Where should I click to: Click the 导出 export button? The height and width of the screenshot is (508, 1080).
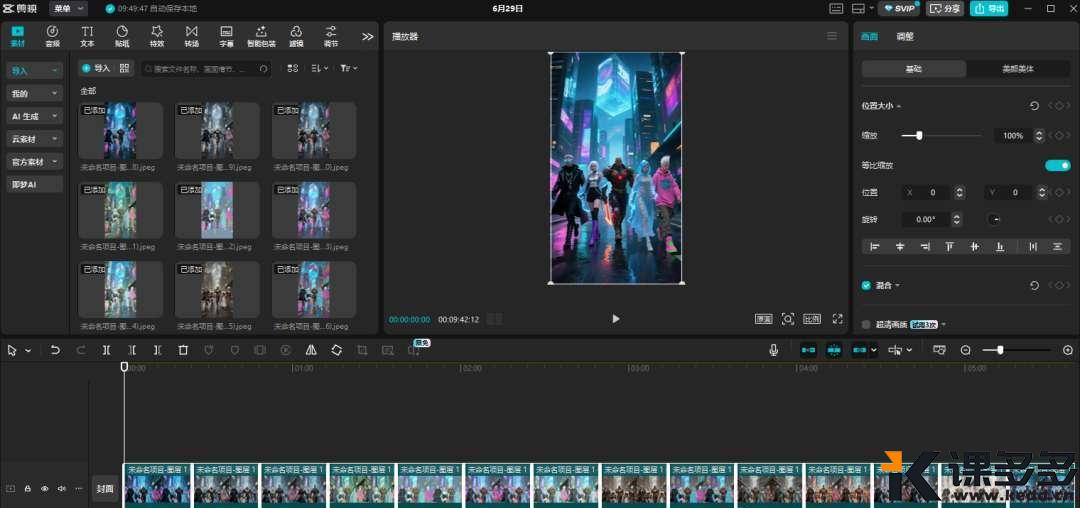coord(988,8)
